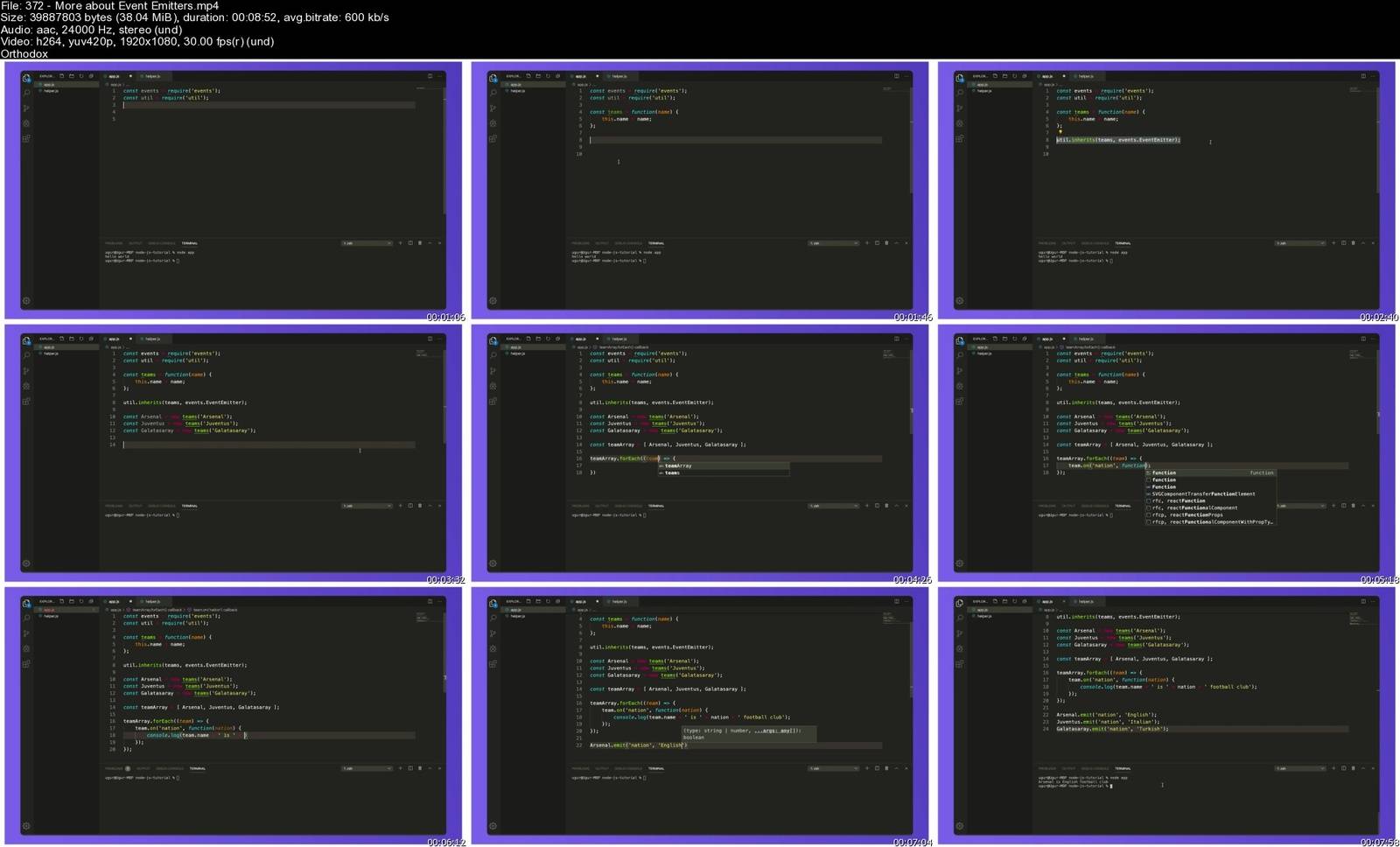Viewport: 1400px width, 847px height.
Task: Open Search icon in the 00:01:06 frame
Action: coord(27,93)
